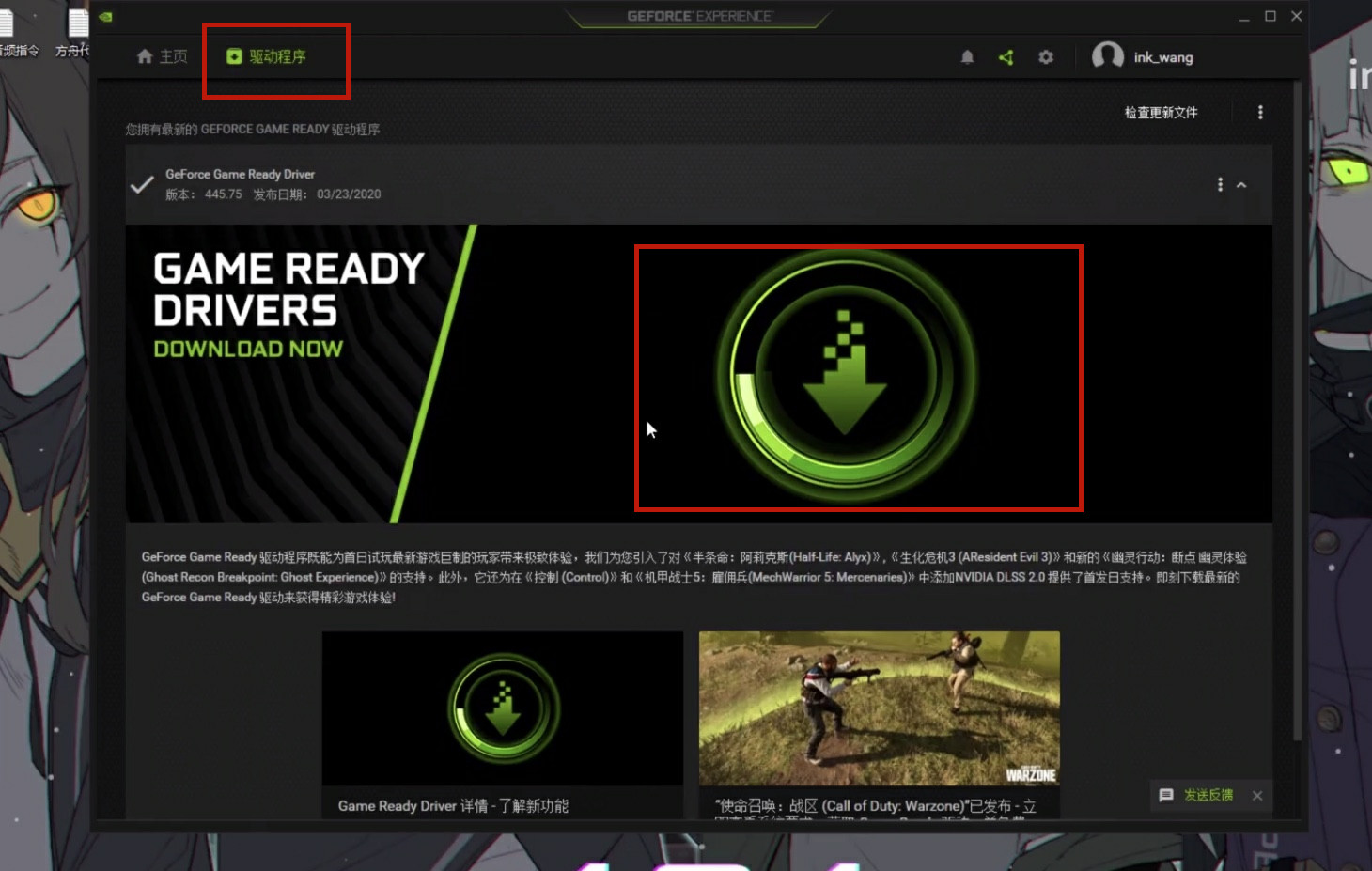Click the 版本 445.75 version text

(x=203, y=194)
